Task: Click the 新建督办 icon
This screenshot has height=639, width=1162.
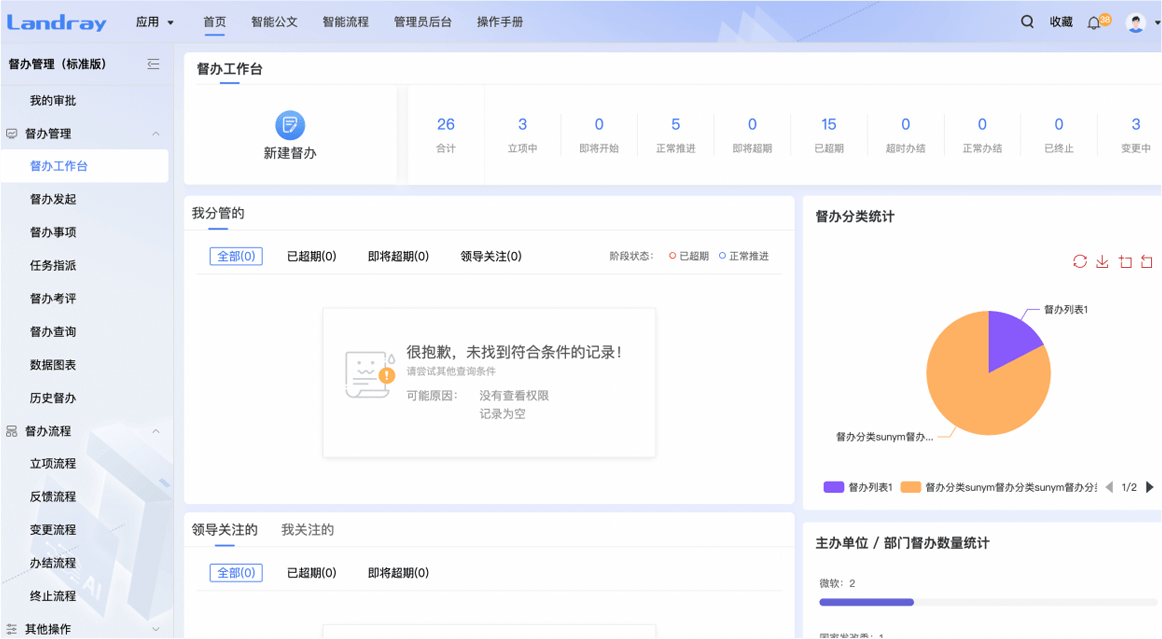Action: (x=290, y=125)
